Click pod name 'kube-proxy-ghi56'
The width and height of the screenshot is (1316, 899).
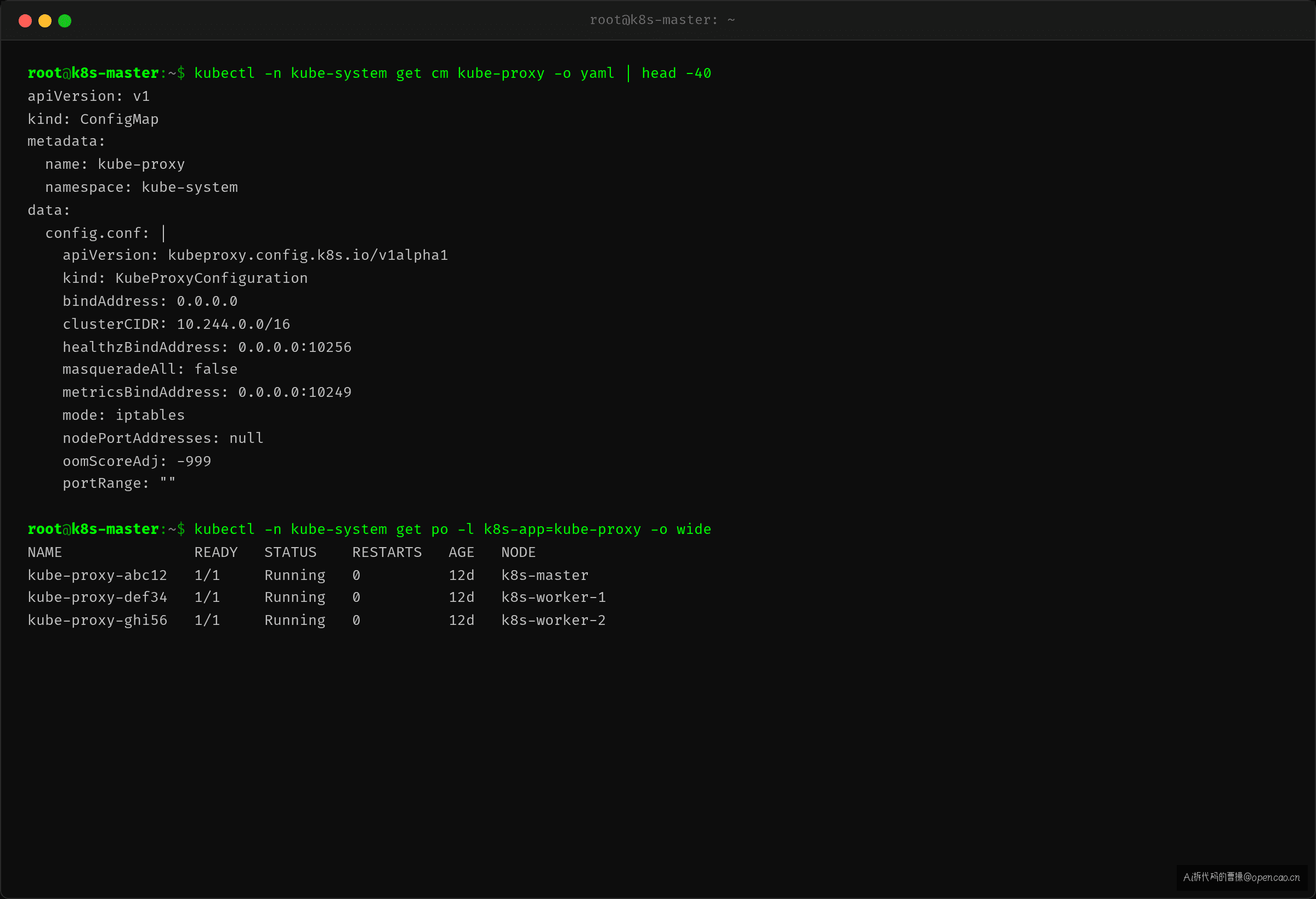pyautogui.click(x=98, y=621)
